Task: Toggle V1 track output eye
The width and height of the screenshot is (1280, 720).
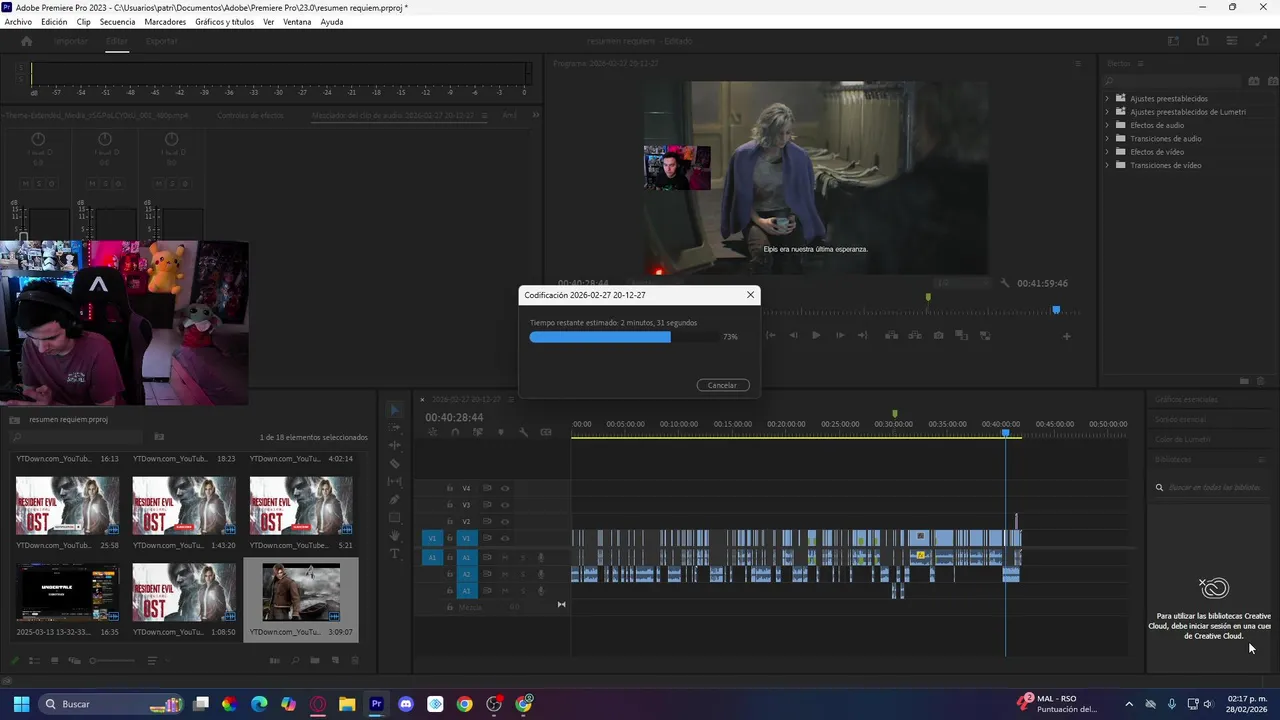Action: click(505, 538)
